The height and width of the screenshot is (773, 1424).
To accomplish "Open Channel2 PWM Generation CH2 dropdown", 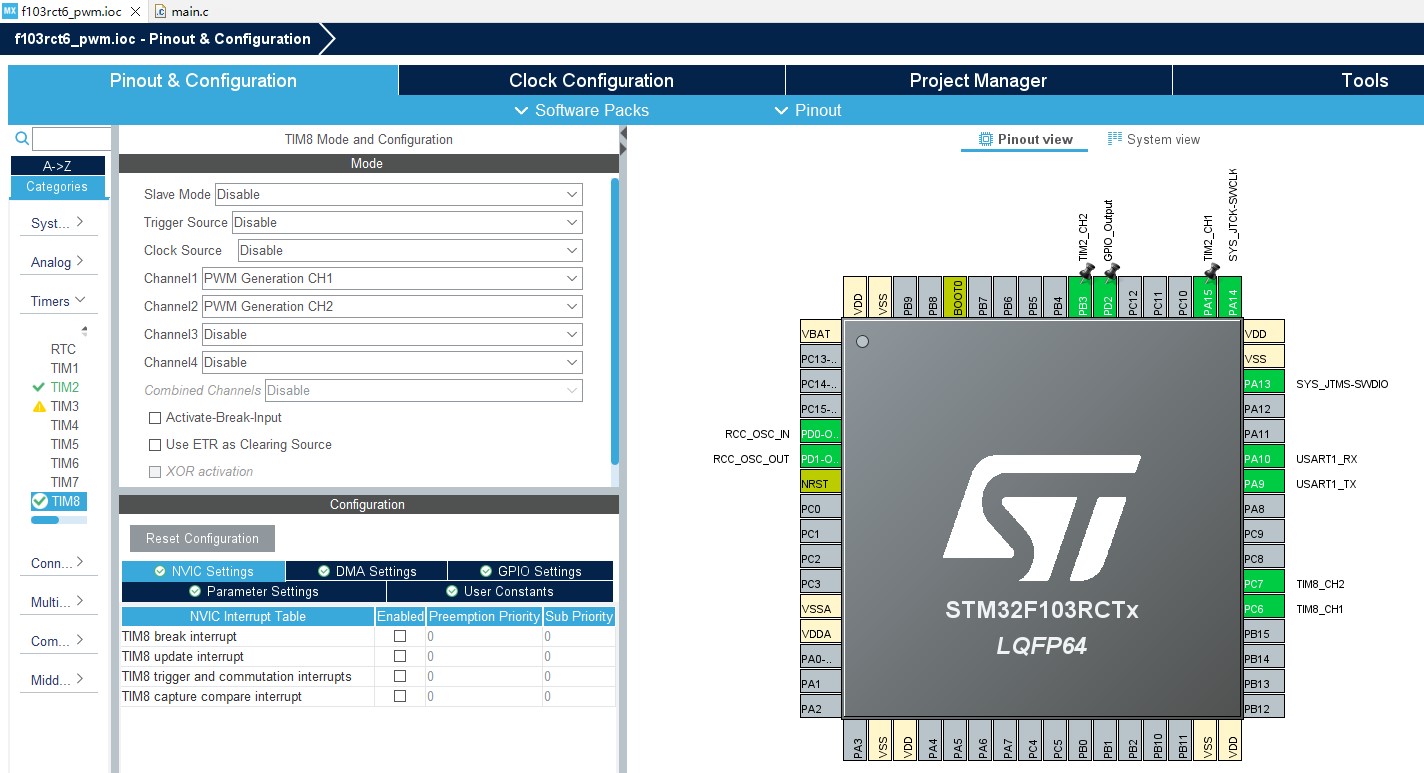I will click(392, 306).
